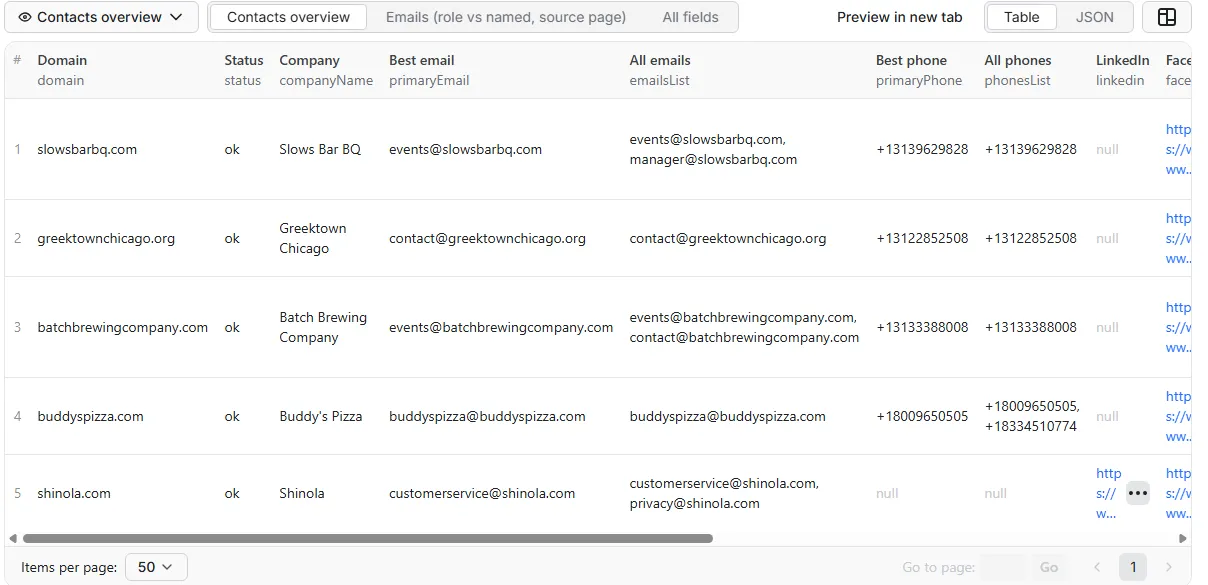The image size is (1208, 585).
Task: Click customerservice@shinola.com in Best email column
Action: point(482,493)
